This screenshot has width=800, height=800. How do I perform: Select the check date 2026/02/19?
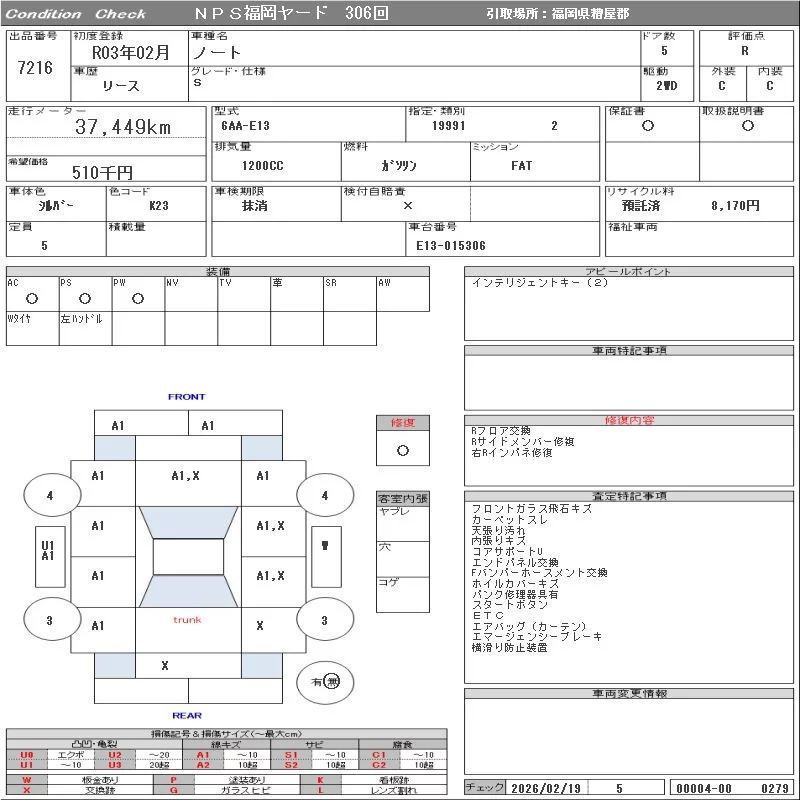pos(545,788)
